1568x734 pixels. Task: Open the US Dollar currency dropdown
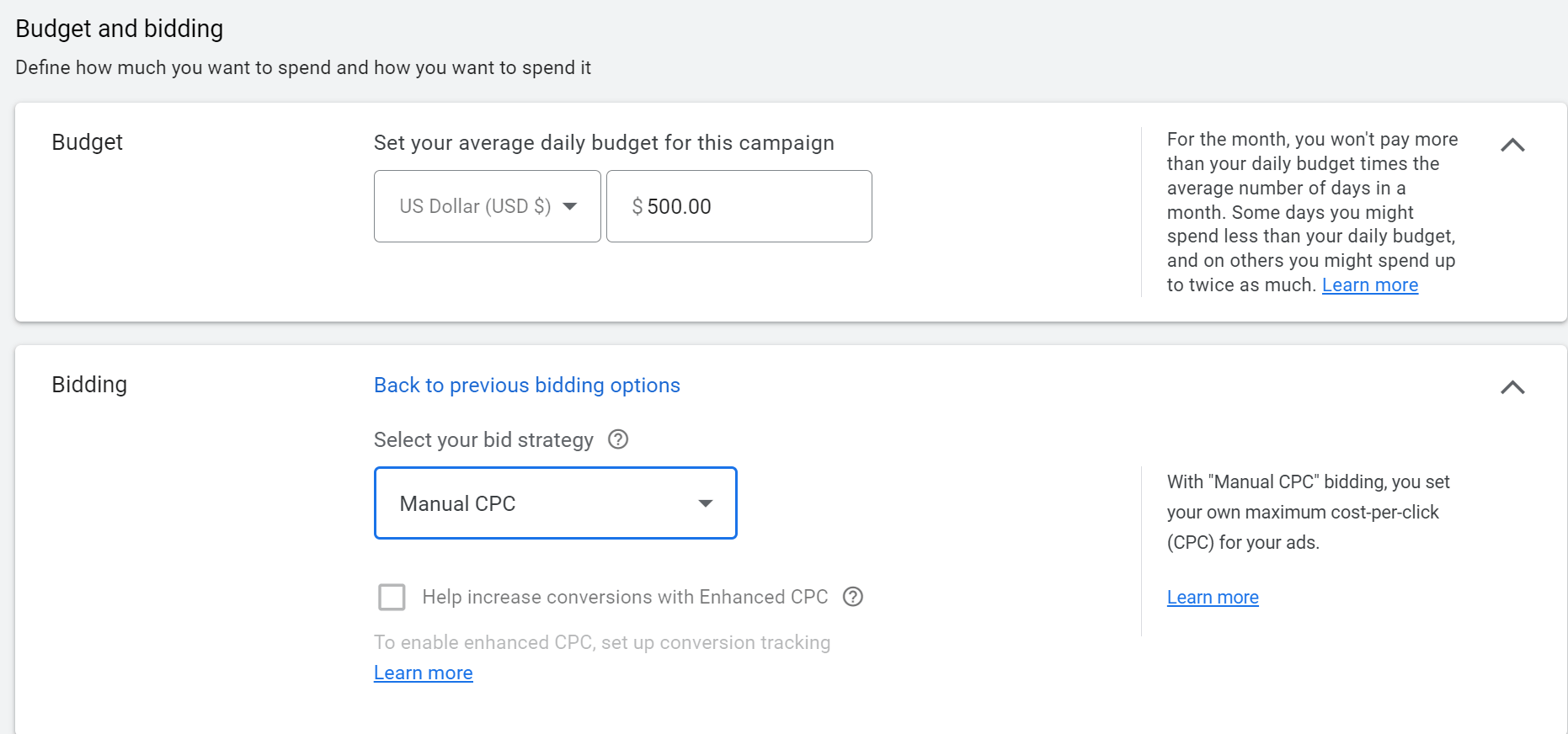(x=488, y=206)
